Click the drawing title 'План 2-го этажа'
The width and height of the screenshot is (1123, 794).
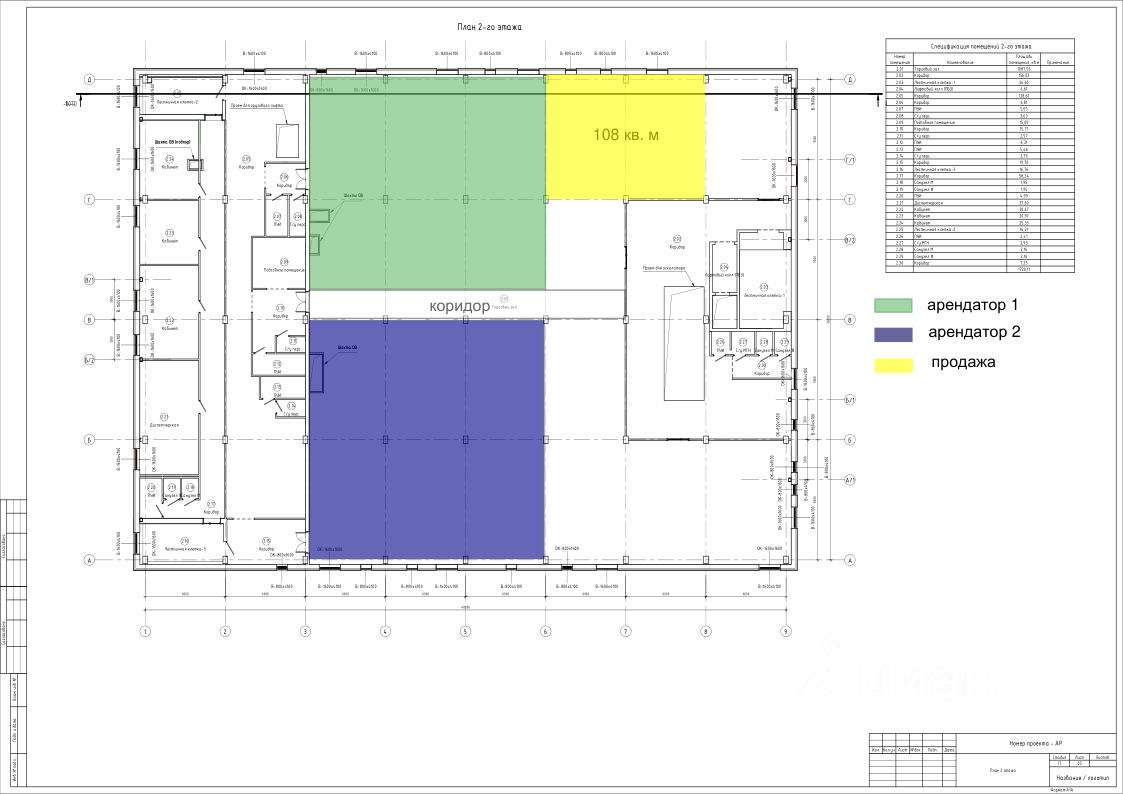point(490,27)
